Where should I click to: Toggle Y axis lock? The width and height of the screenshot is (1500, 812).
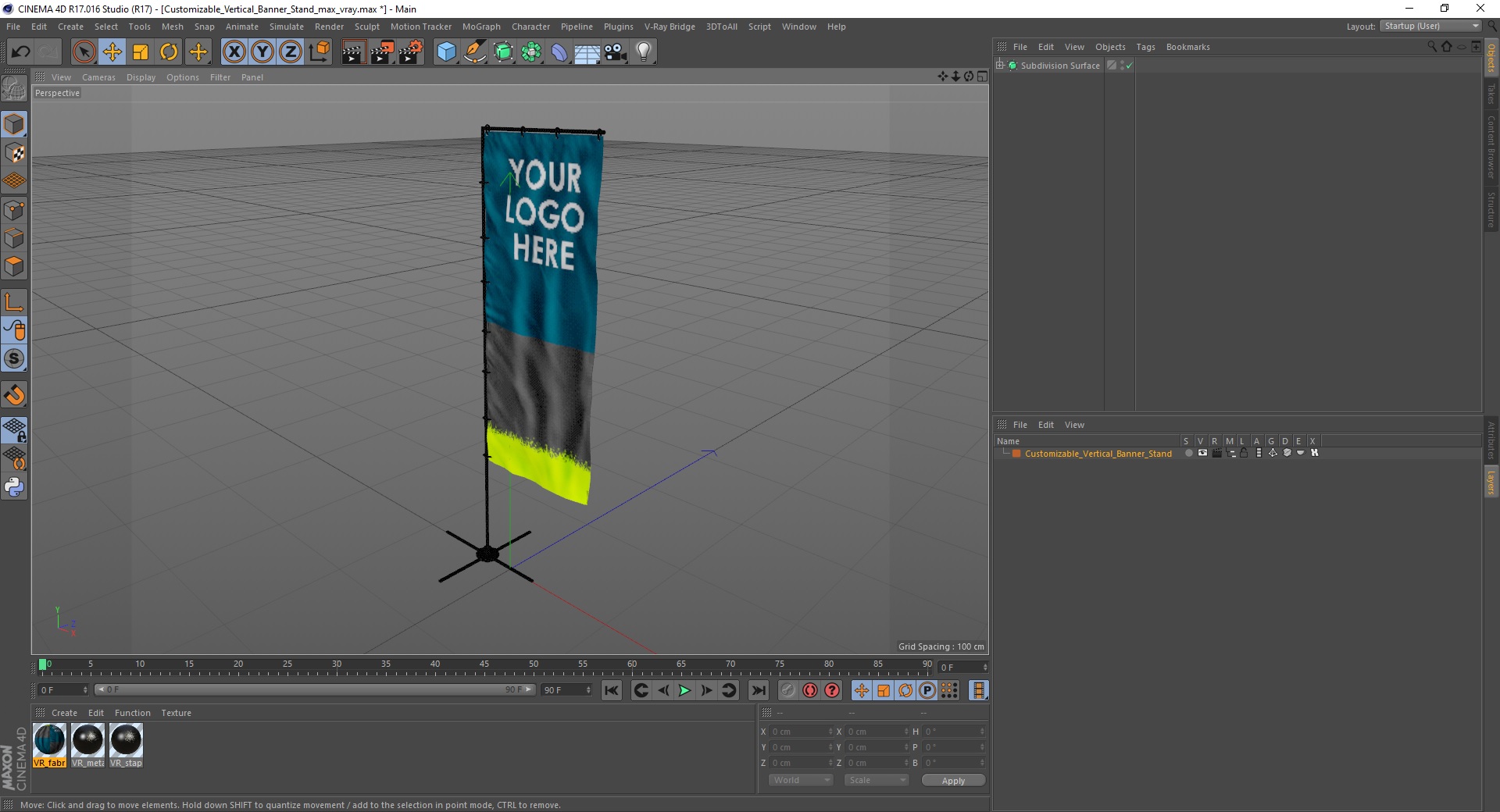(262, 52)
